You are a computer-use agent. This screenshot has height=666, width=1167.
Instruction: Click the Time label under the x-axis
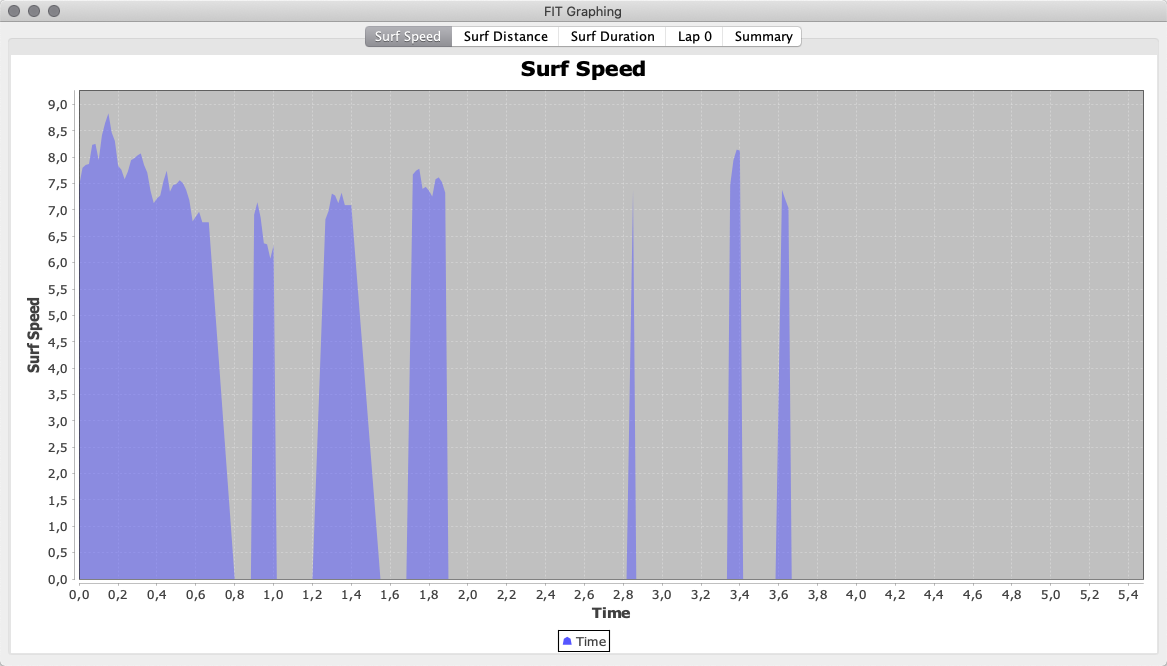pyautogui.click(x=611, y=613)
